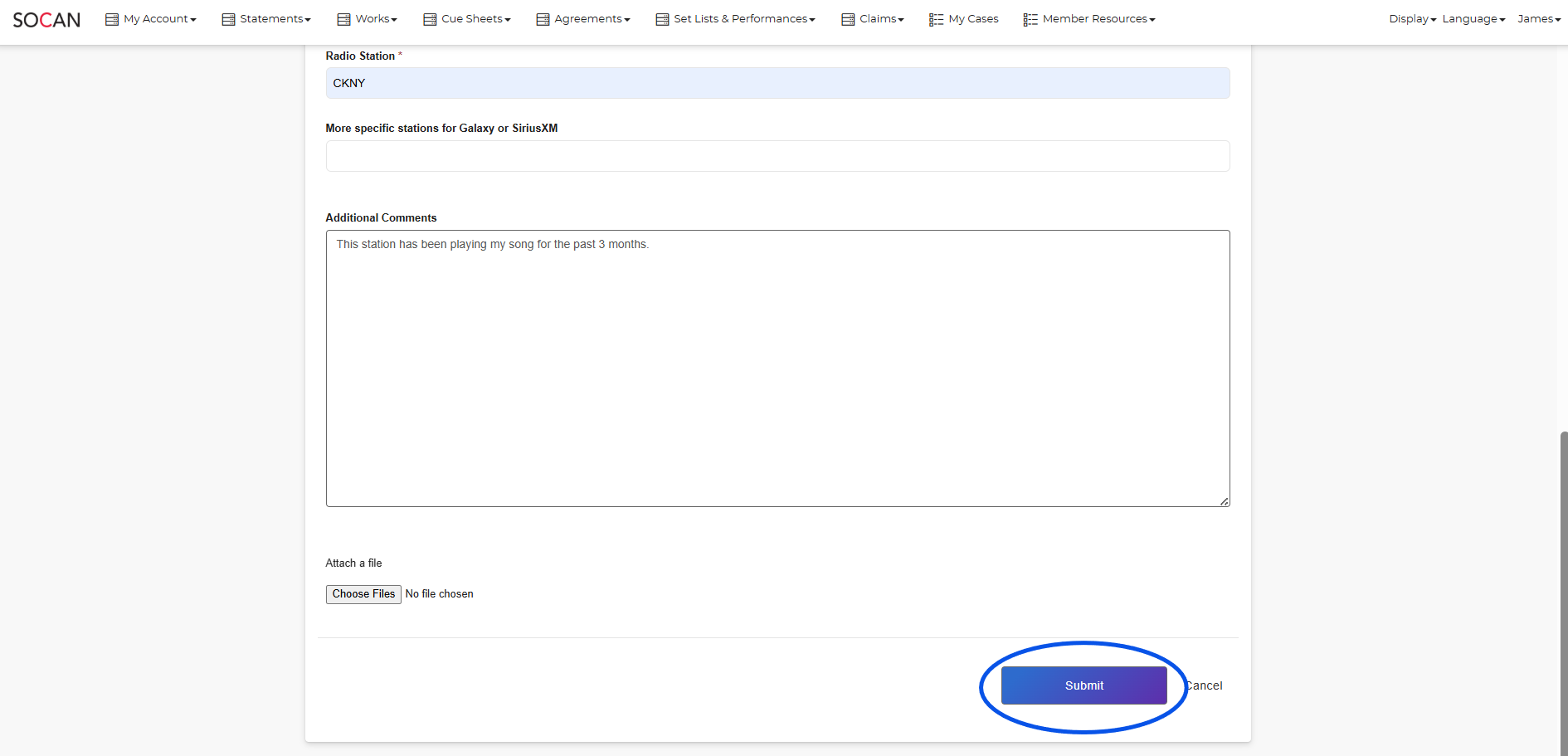The width and height of the screenshot is (1568, 756).
Task: Click in the Radio Station field
Action: [x=777, y=83]
